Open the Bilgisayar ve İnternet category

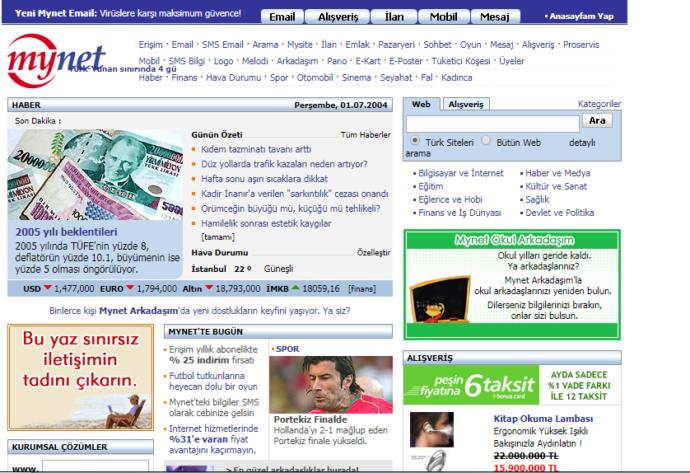461,173
